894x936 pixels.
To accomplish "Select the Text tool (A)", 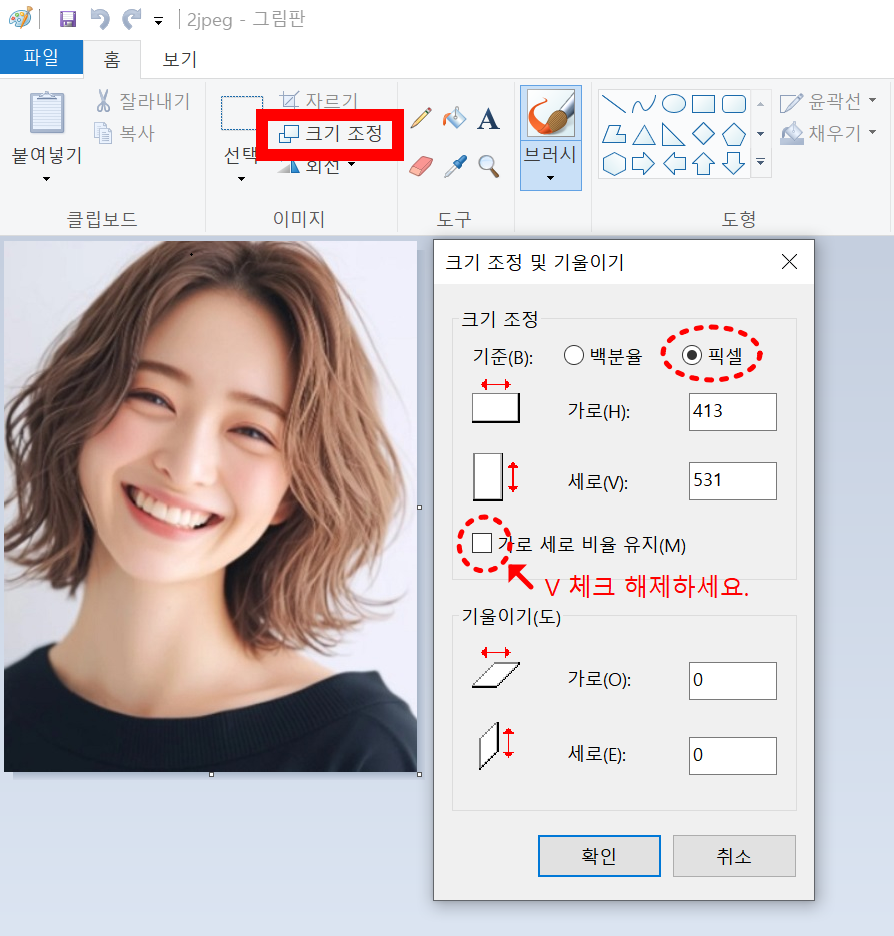I will click(488, 117).
